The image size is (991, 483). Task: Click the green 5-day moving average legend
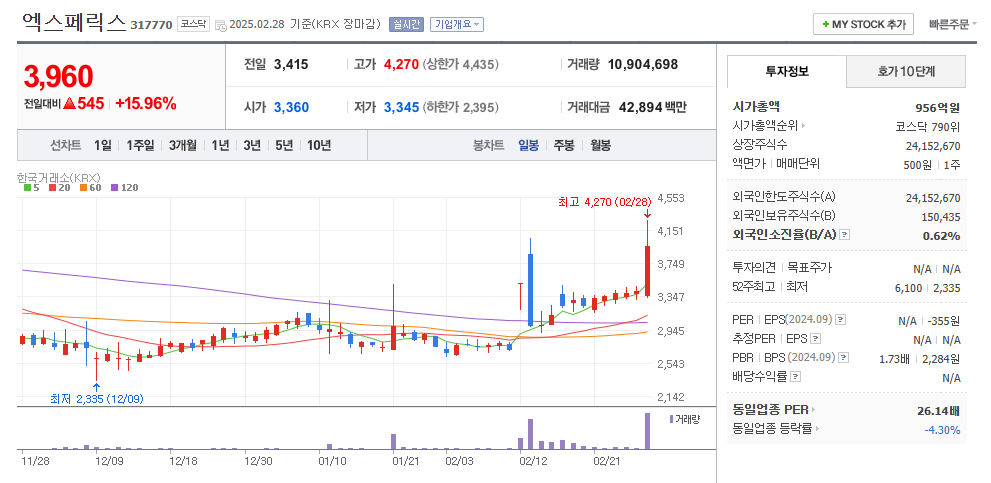[x=31, y=188]
